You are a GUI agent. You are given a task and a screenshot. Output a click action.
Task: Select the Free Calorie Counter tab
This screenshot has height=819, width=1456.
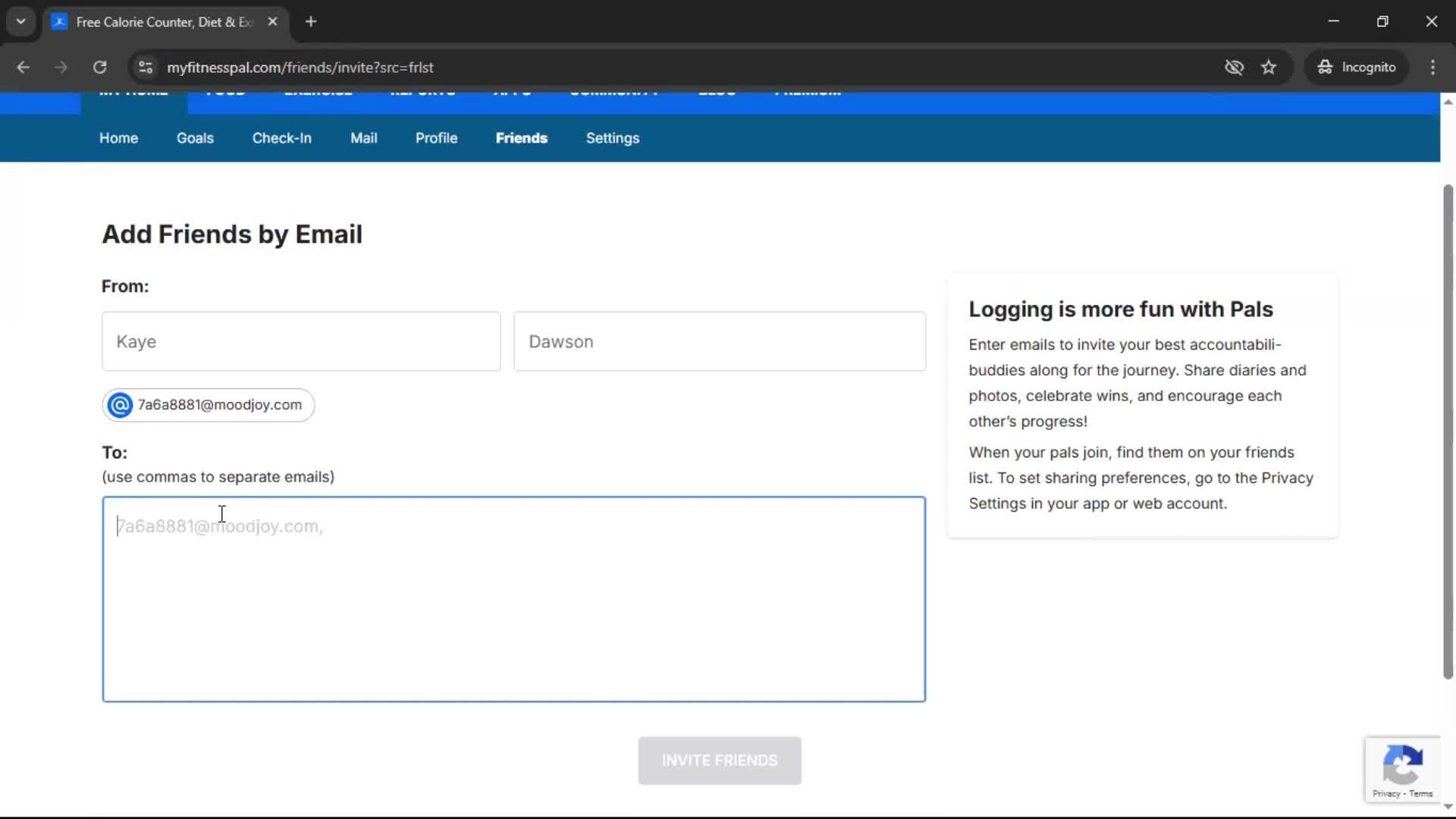[165, 21]
